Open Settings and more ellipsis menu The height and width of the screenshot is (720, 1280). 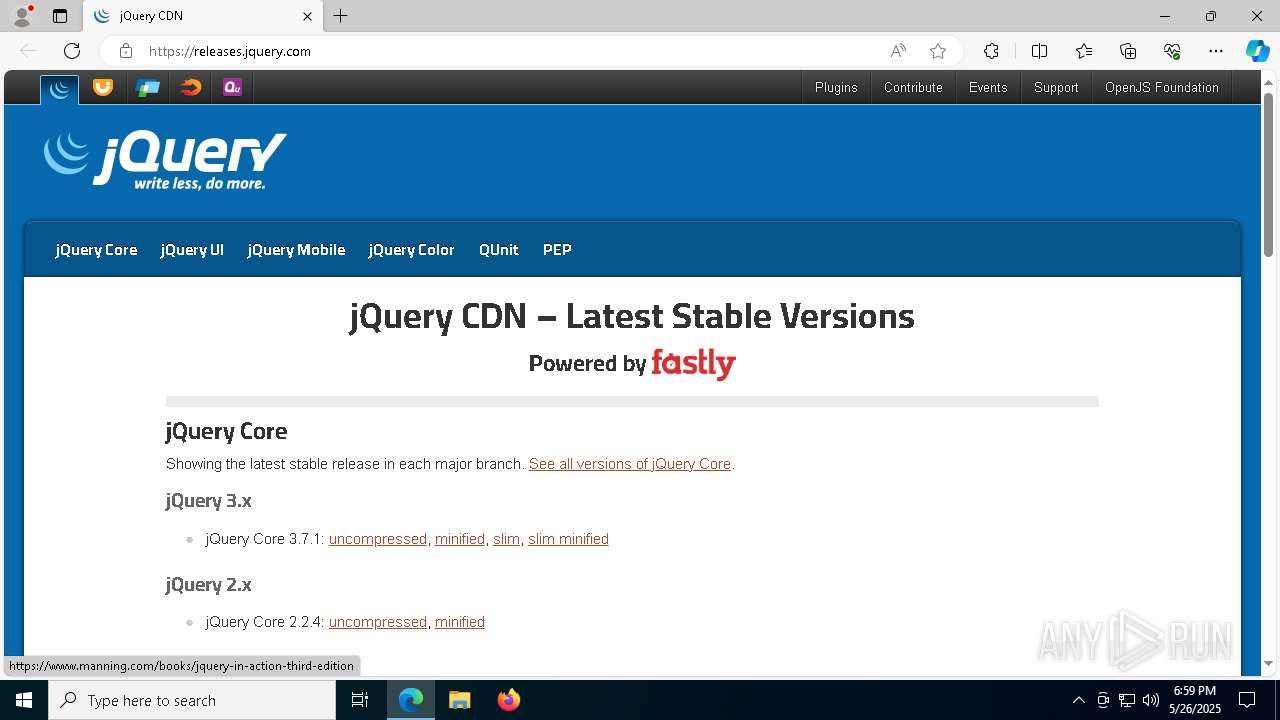(1216, 51)
